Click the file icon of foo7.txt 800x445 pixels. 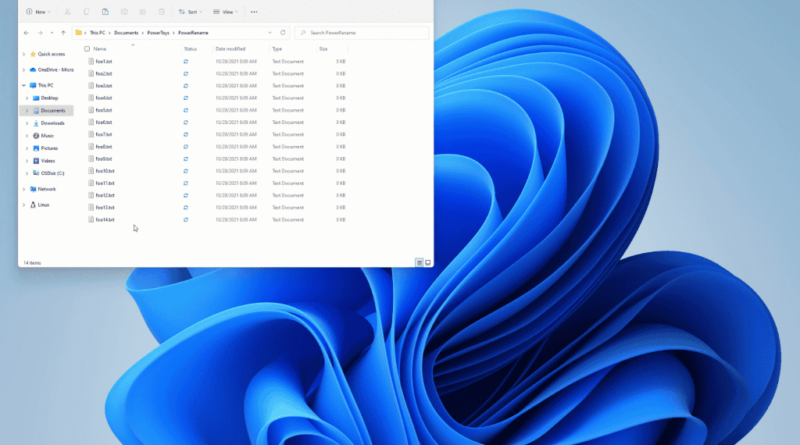point(91,134)
